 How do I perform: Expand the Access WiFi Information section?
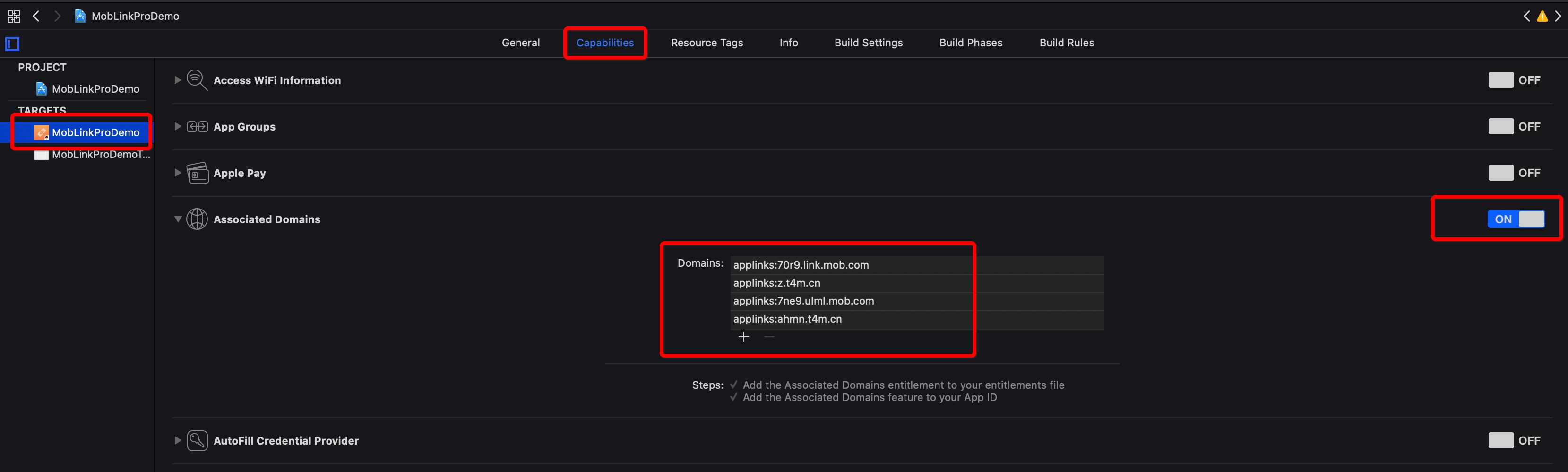tap(178, 80)
